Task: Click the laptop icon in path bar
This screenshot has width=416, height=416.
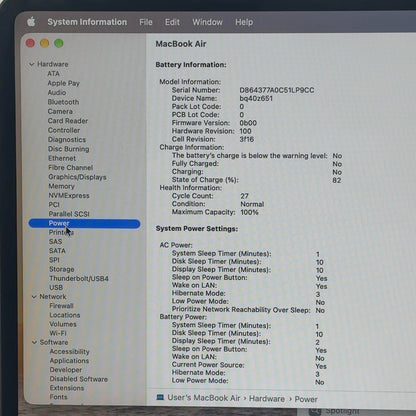Action: pyautogui.click(x=160, y=397)
